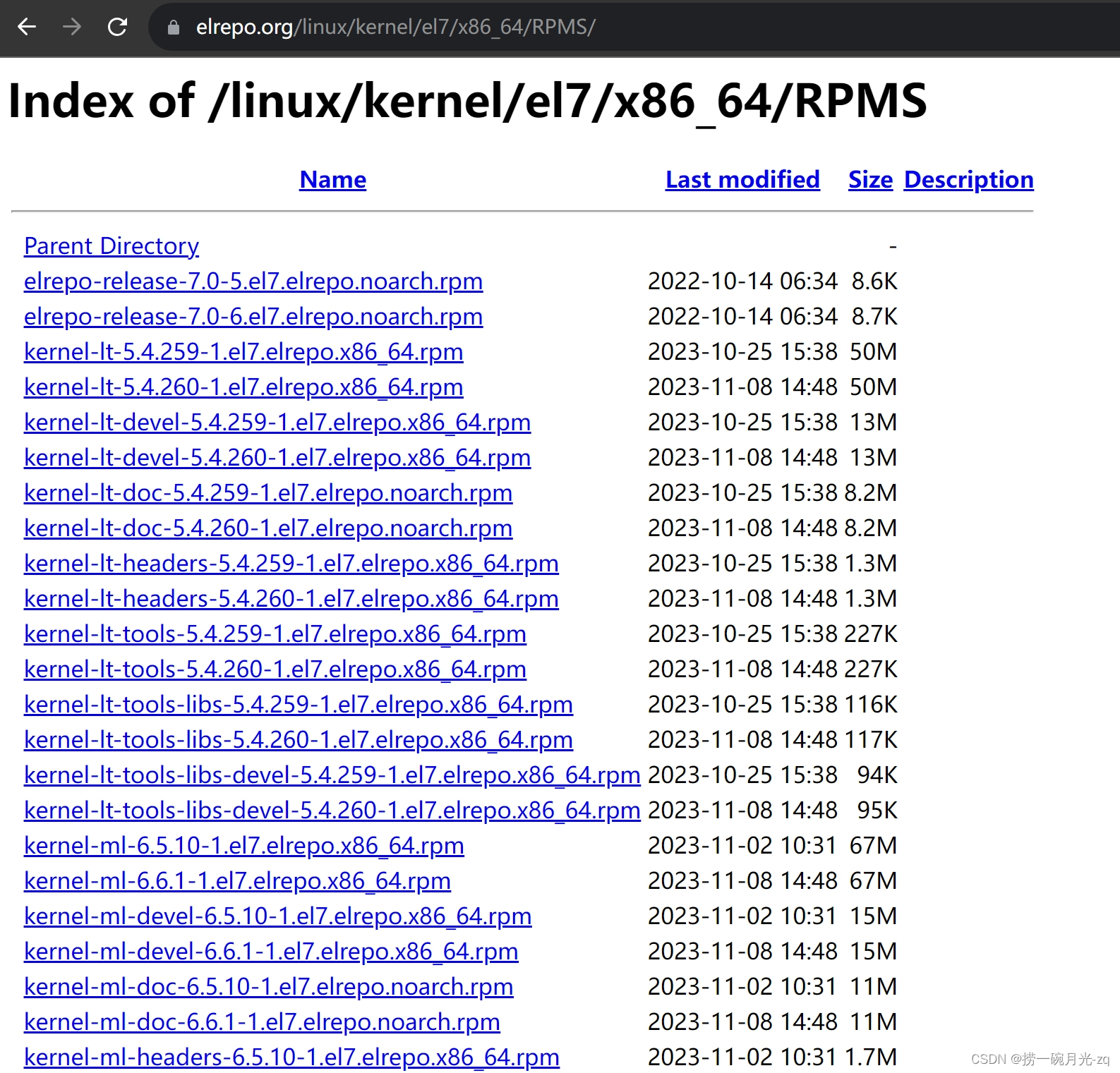The image size is (1120, 1073).
Task: Sort listing by Description header
Action: tap(968, 180)
